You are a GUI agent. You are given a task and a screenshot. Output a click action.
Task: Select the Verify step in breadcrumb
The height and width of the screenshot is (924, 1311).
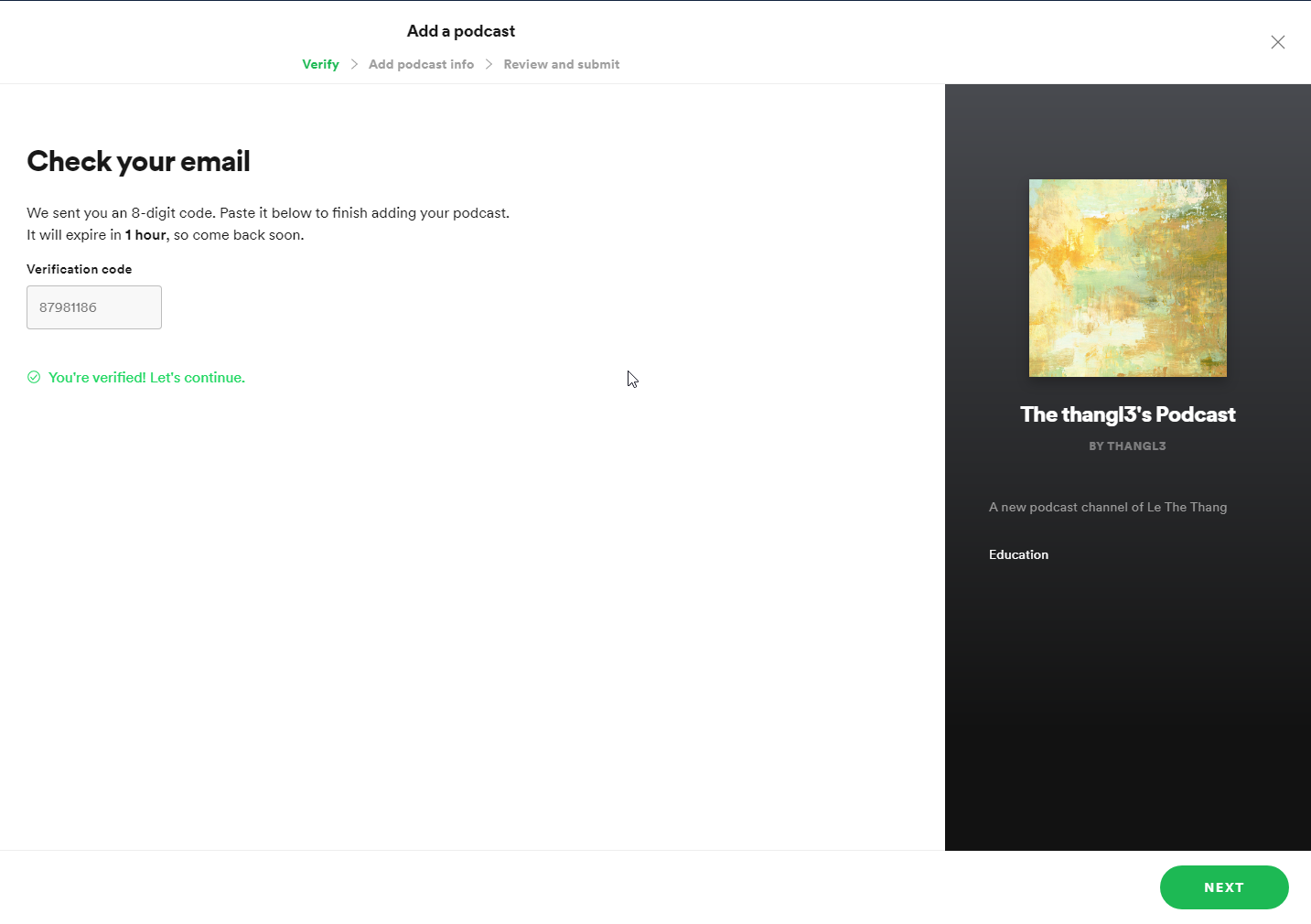320,64
